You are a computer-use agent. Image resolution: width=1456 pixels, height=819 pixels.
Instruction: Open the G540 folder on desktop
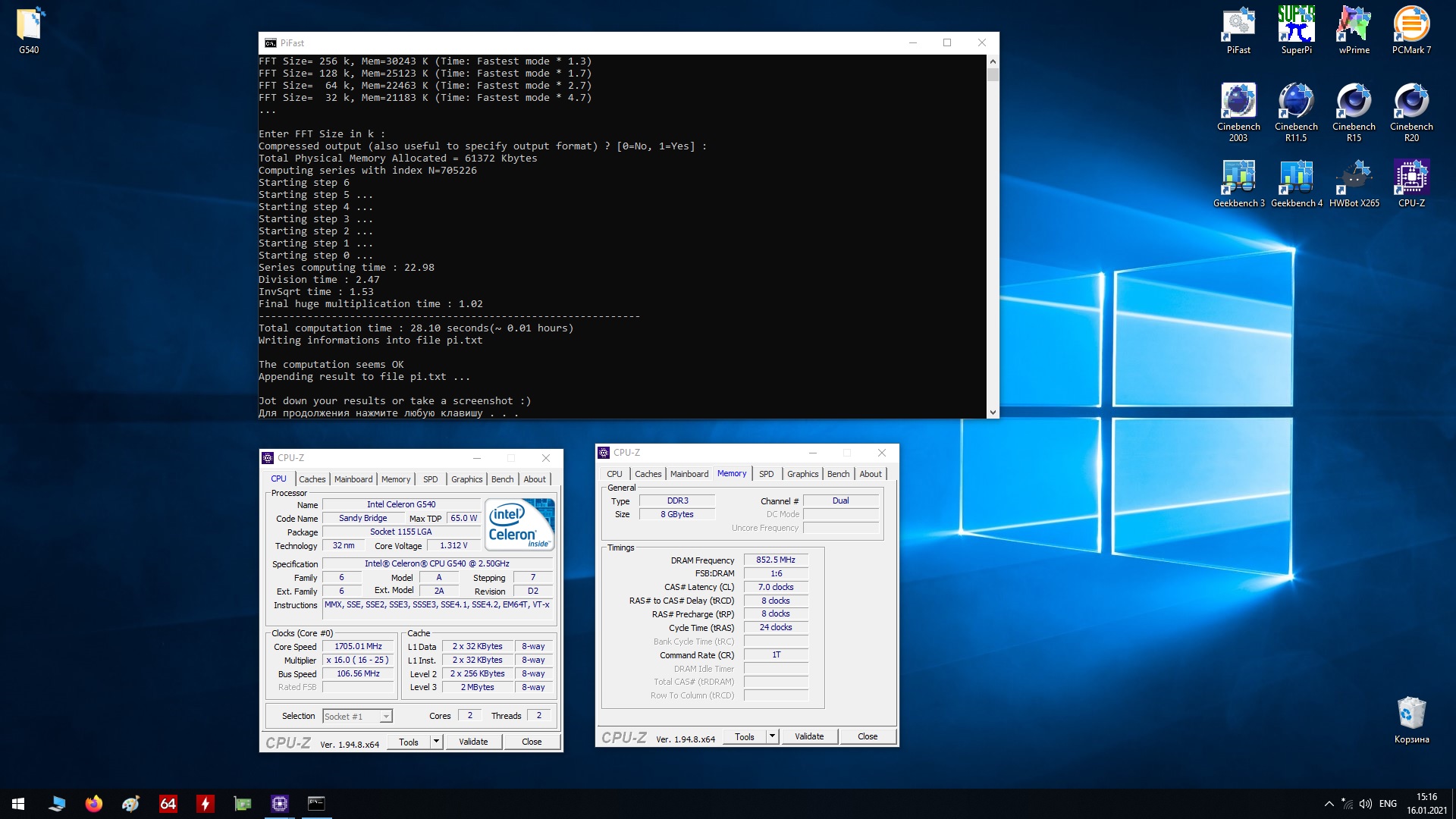[29, 30]
